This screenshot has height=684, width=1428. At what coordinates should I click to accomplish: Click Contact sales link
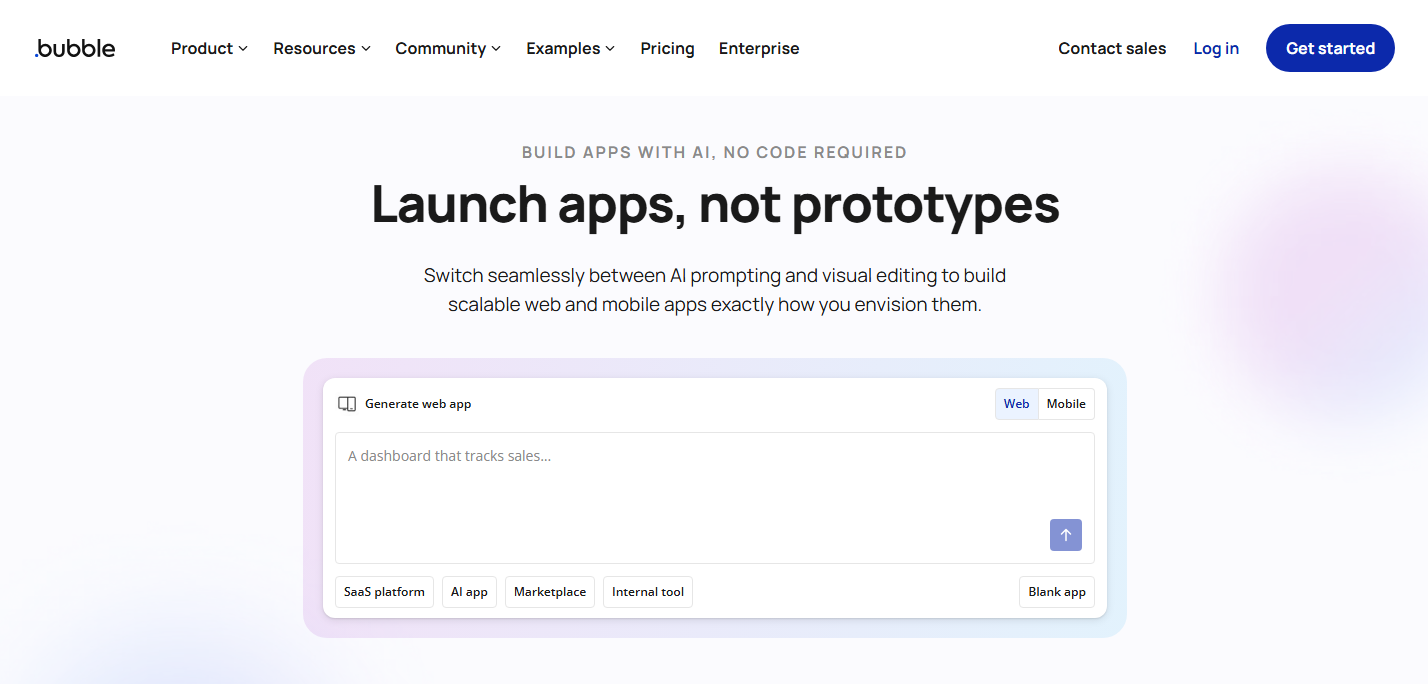(1112, 48)
